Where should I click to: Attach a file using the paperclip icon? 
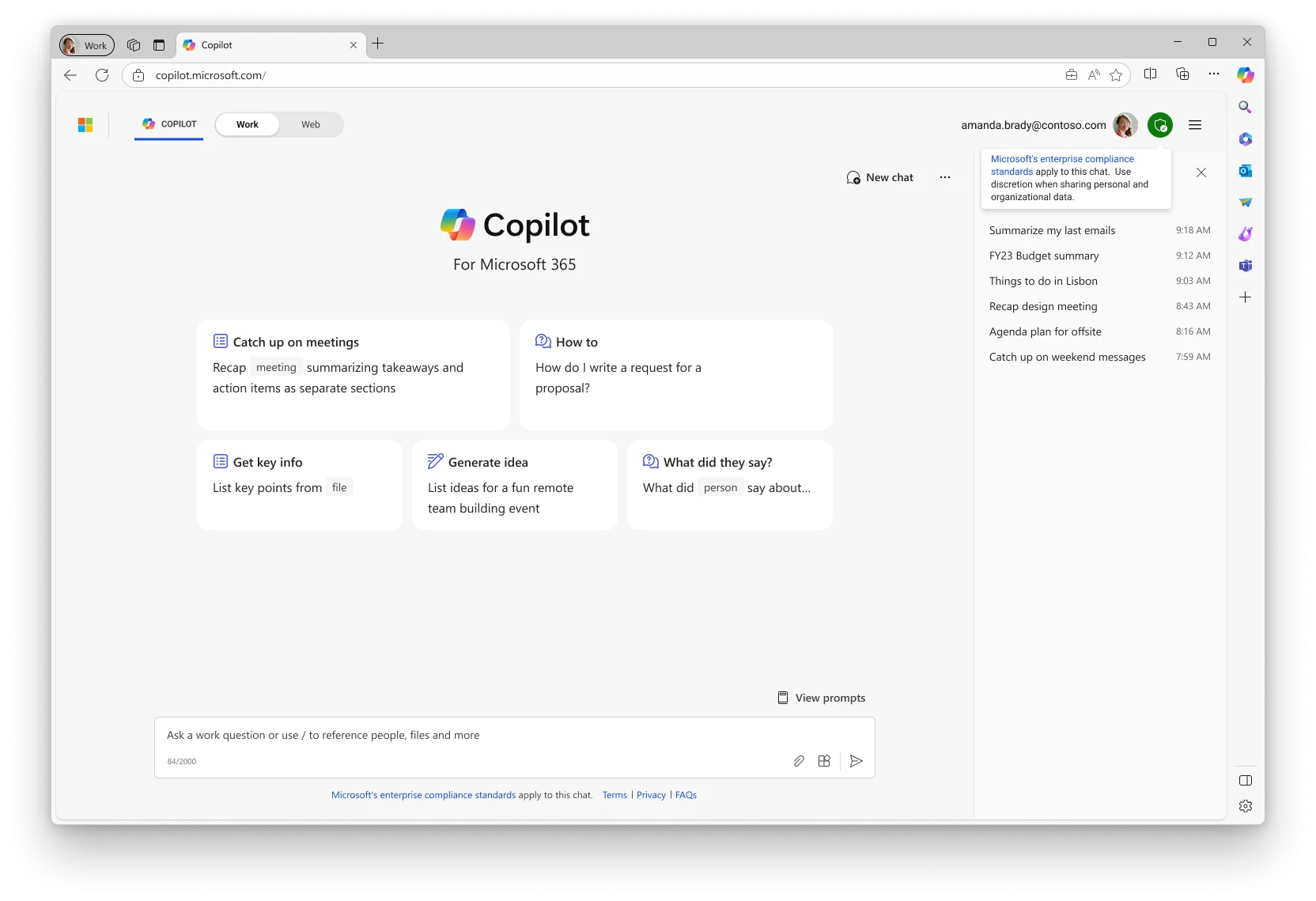[x=798, y=761]
